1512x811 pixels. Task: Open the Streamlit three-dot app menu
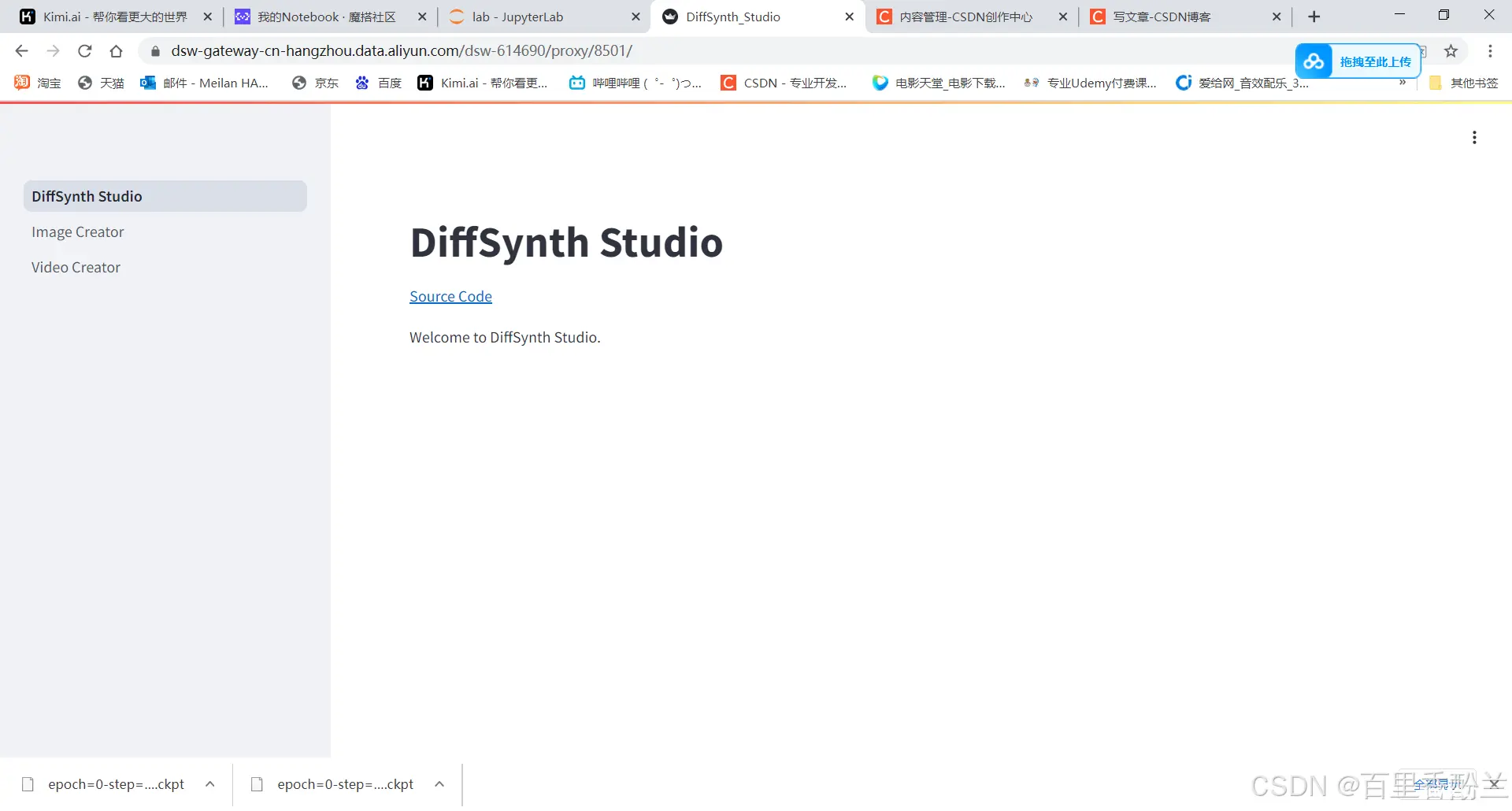[1474, 138]
